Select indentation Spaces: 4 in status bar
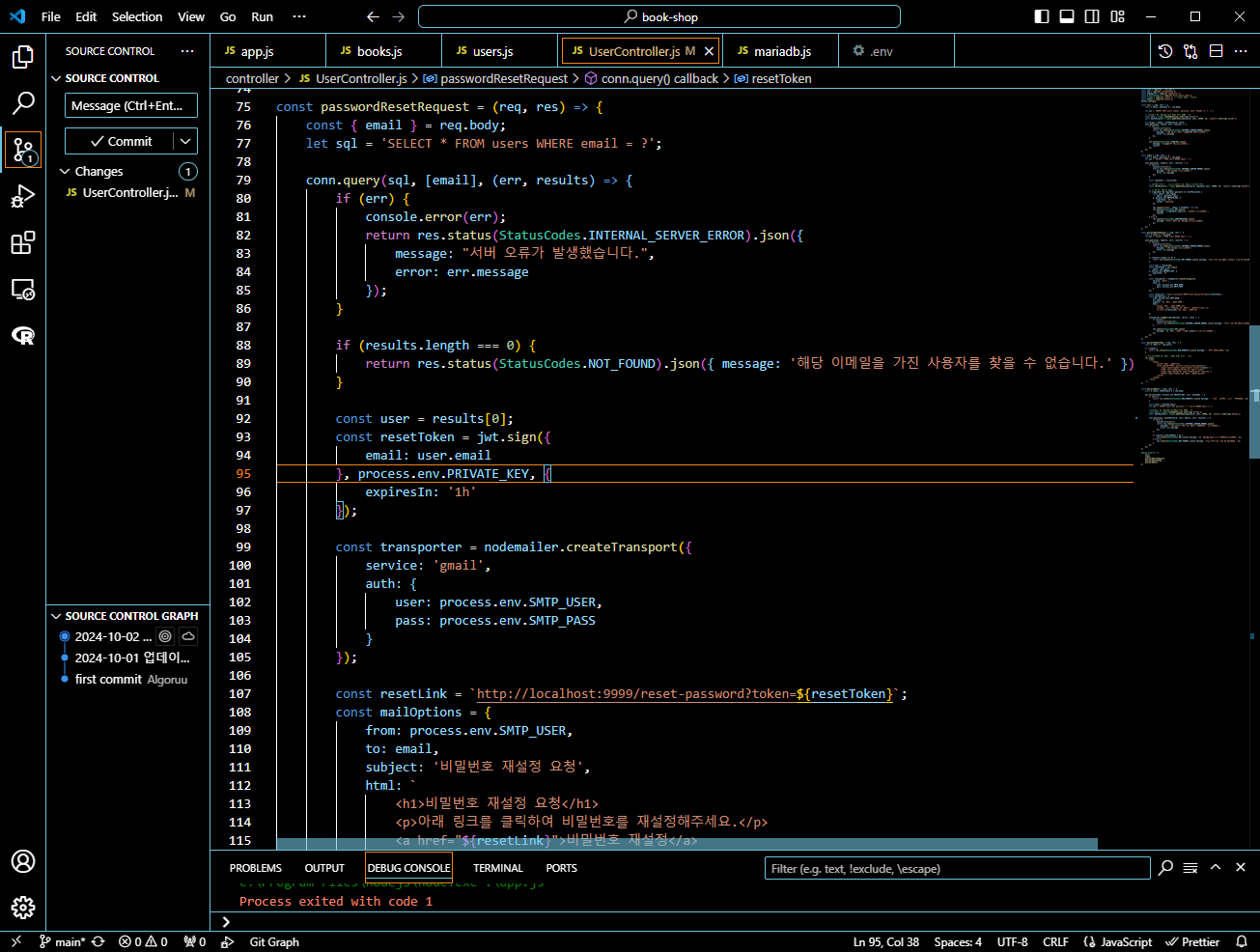 point(958,941)
